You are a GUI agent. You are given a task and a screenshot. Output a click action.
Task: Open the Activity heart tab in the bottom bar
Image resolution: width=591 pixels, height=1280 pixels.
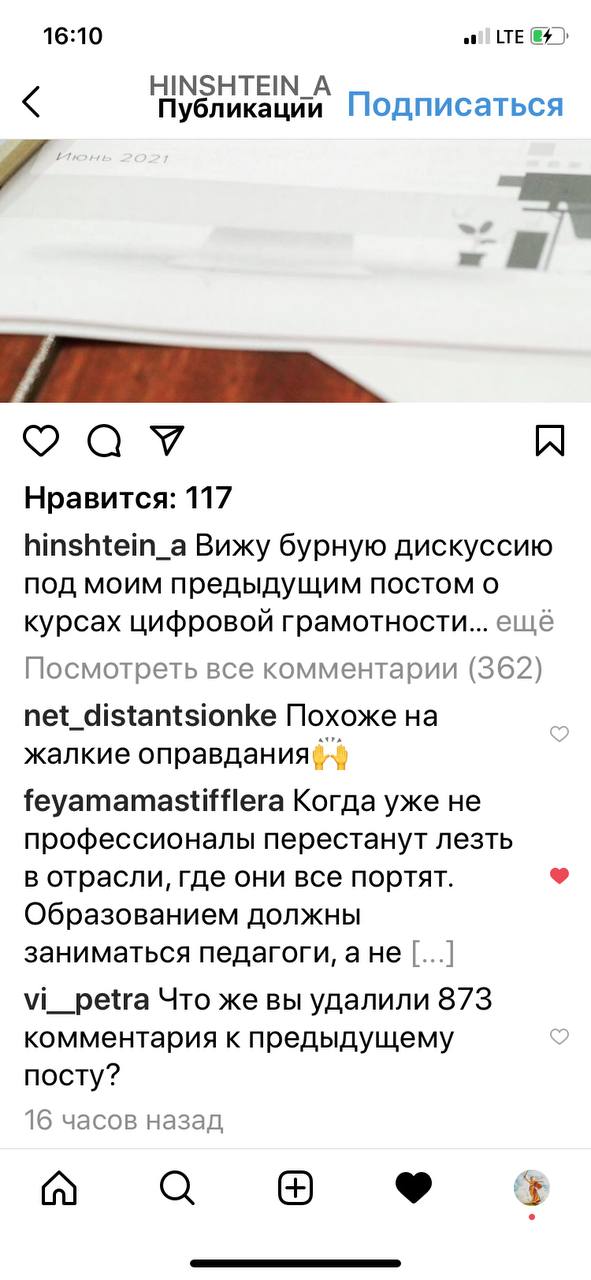coord(413,1188)
